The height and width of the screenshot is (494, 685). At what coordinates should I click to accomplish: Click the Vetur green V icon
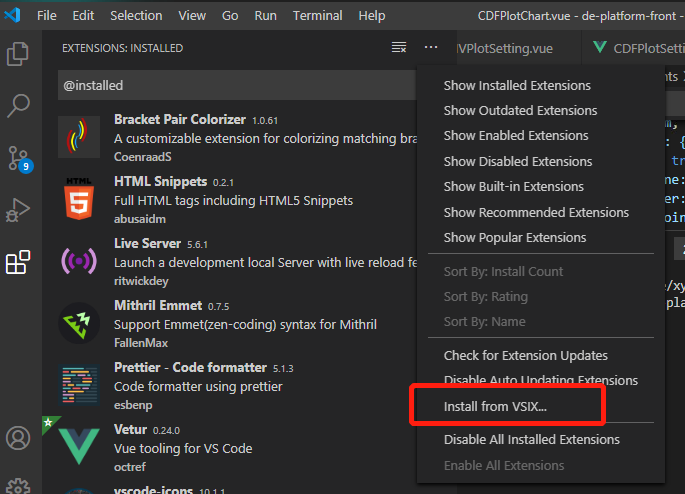pyautogui.click(x=79, y=446)
